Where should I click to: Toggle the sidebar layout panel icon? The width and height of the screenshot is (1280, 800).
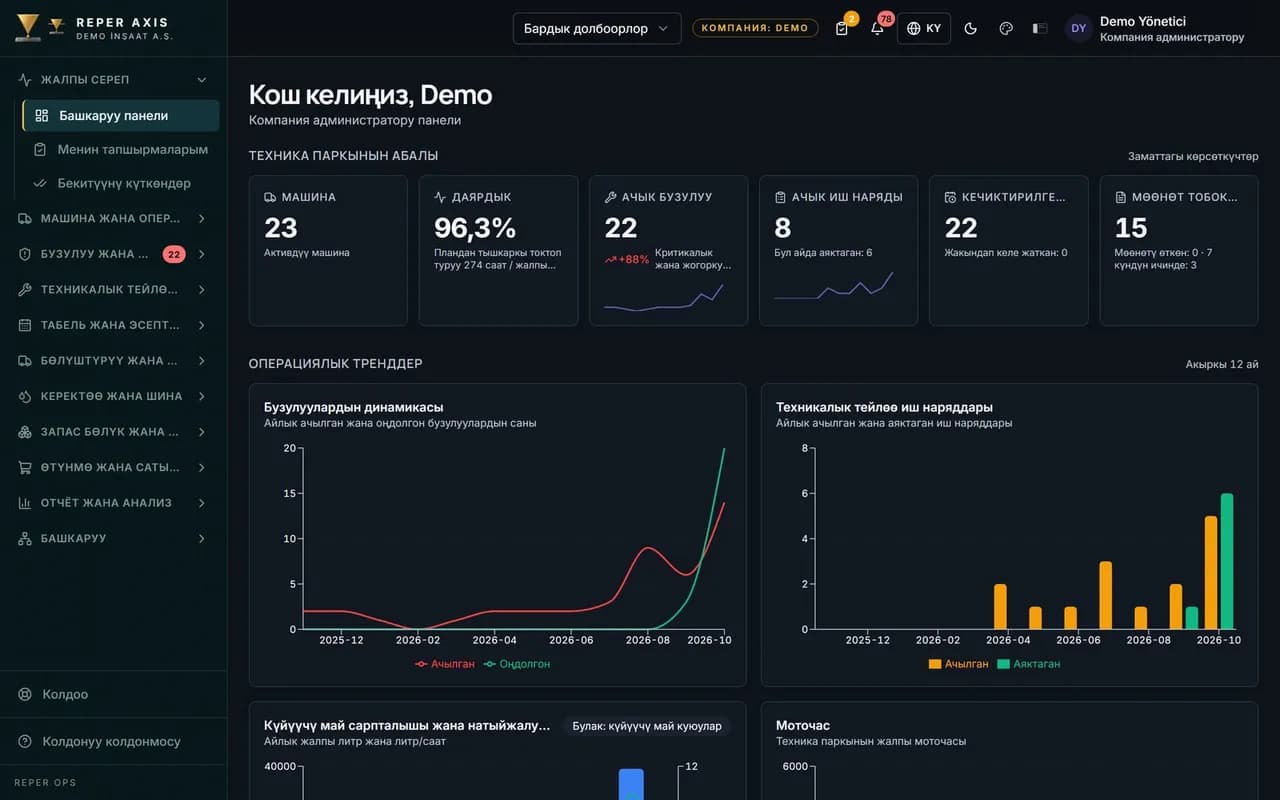coord(1040,28)
